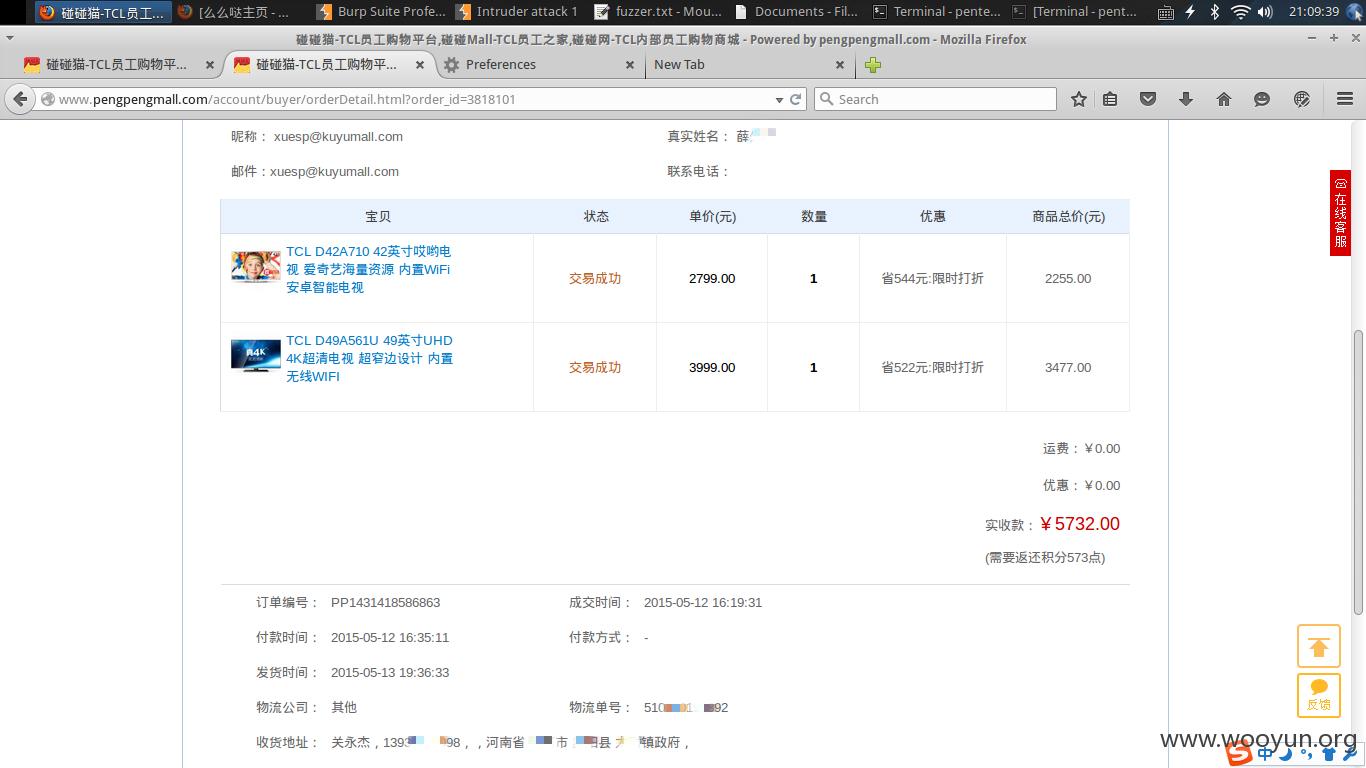Open a new tab with the green plus
Viewport: 1366px width, 768px height.
point(873,65)
